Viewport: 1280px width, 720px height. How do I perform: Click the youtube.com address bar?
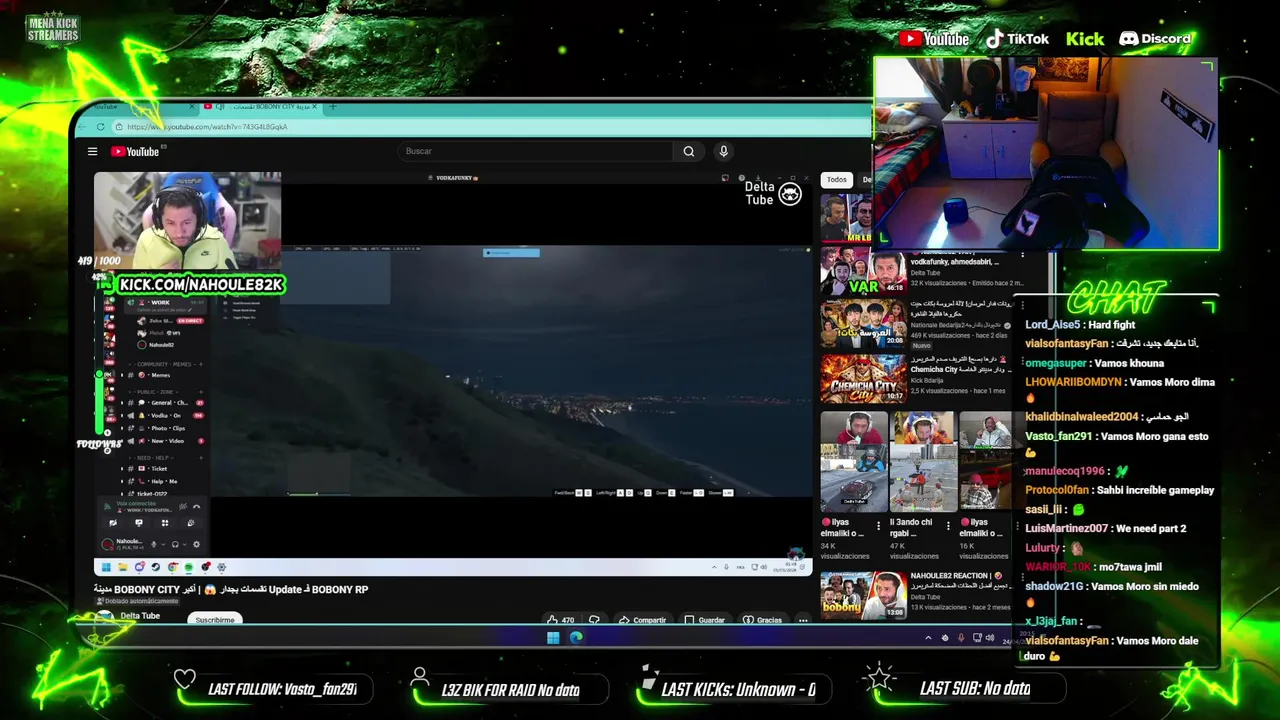[490, 127]
